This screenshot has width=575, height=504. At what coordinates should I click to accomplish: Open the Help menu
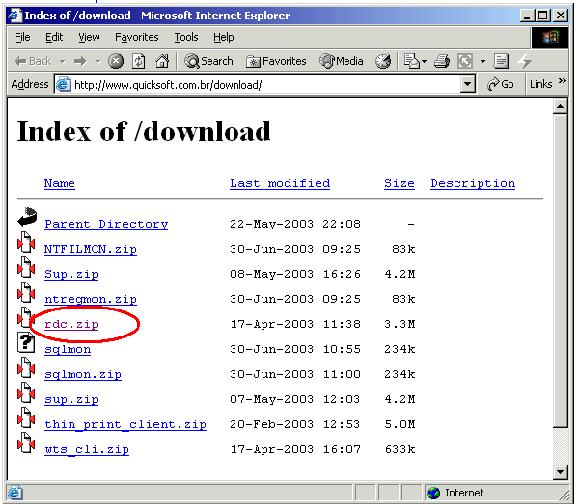[224, 37]
